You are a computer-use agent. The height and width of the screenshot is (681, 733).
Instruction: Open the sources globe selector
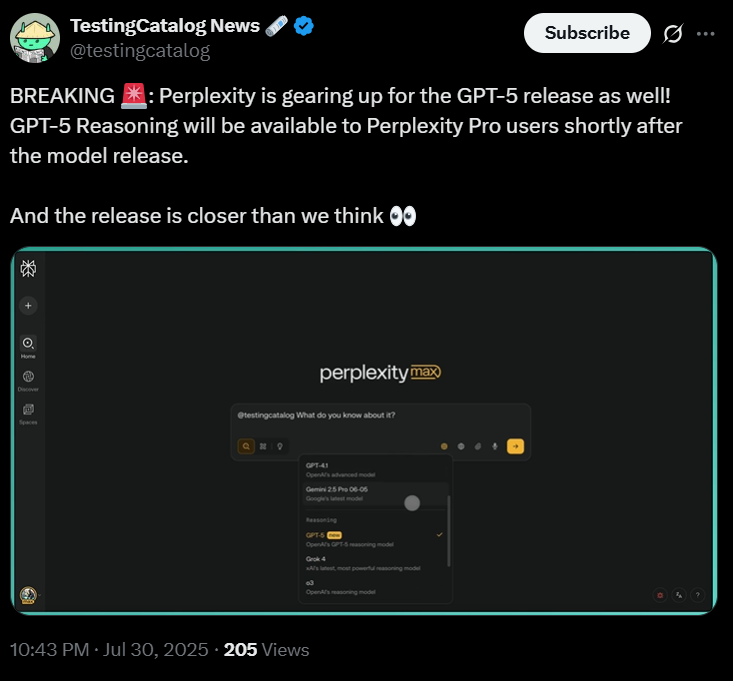pos(461,447)
